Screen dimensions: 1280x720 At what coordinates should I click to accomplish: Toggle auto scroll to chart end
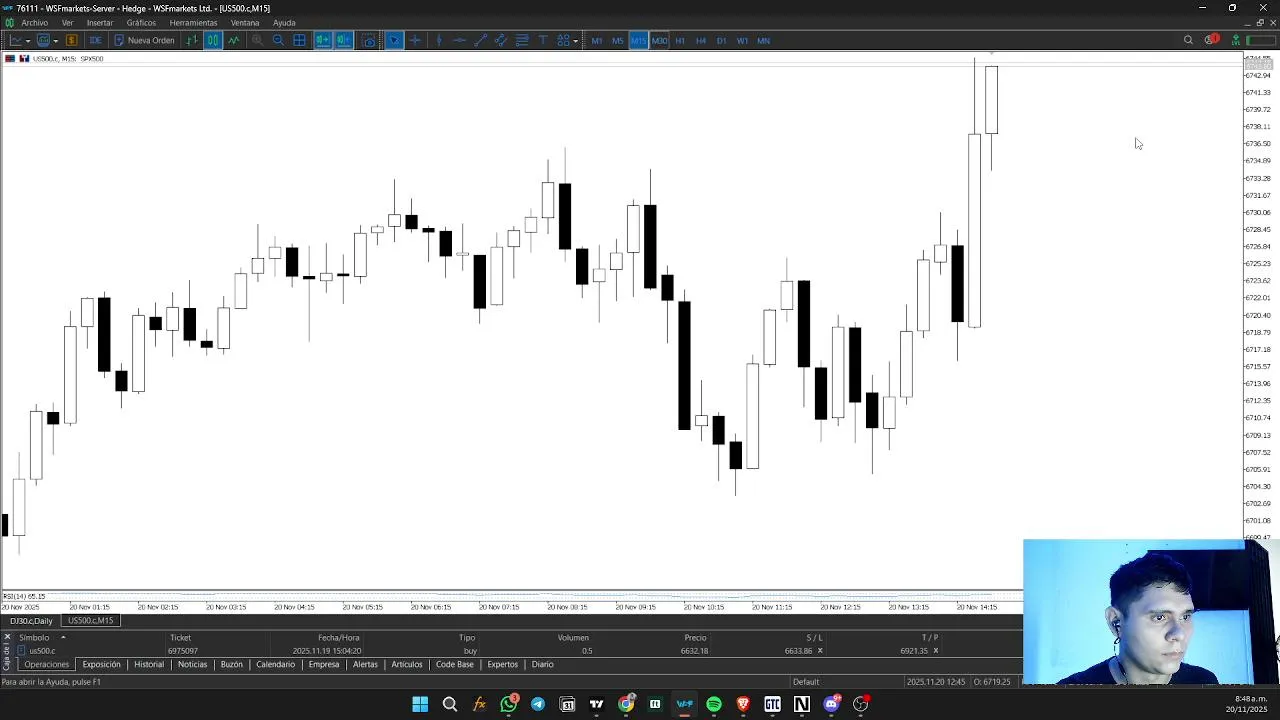(x=323, y=40)
